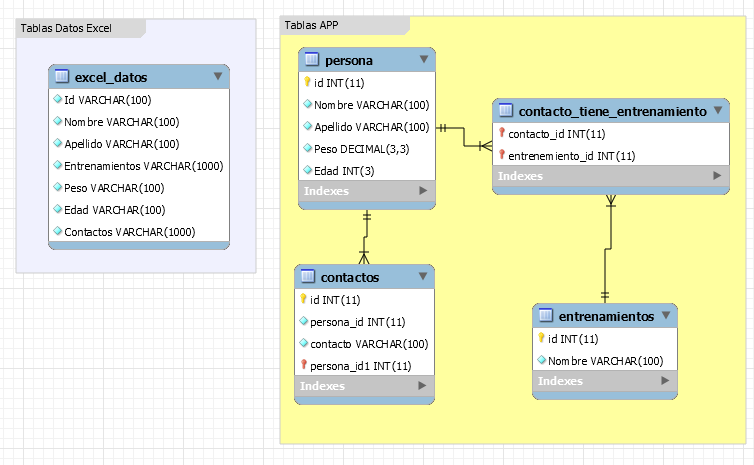Collapse the persona table with its arrow
754x465 pixels.
coord(424,59)
